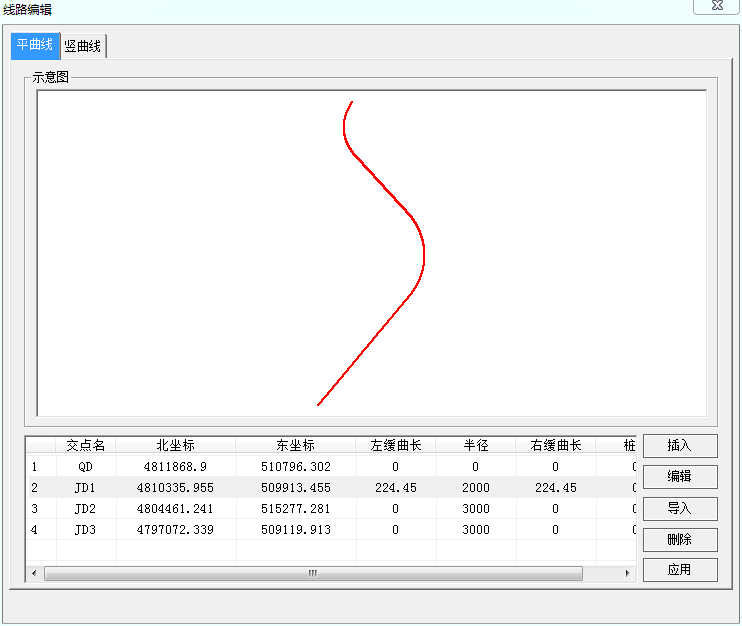The width and height of the screenshot is (742, 626).
Task: Click the table's horizontal scrollbar thumb
Action: pyautogui.click(x=313, y=574)
